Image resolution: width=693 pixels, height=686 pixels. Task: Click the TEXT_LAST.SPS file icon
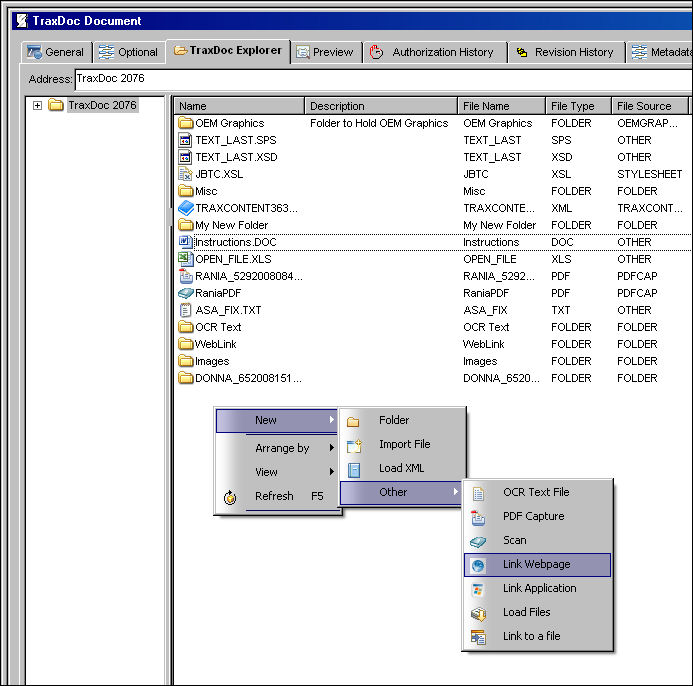185,140
